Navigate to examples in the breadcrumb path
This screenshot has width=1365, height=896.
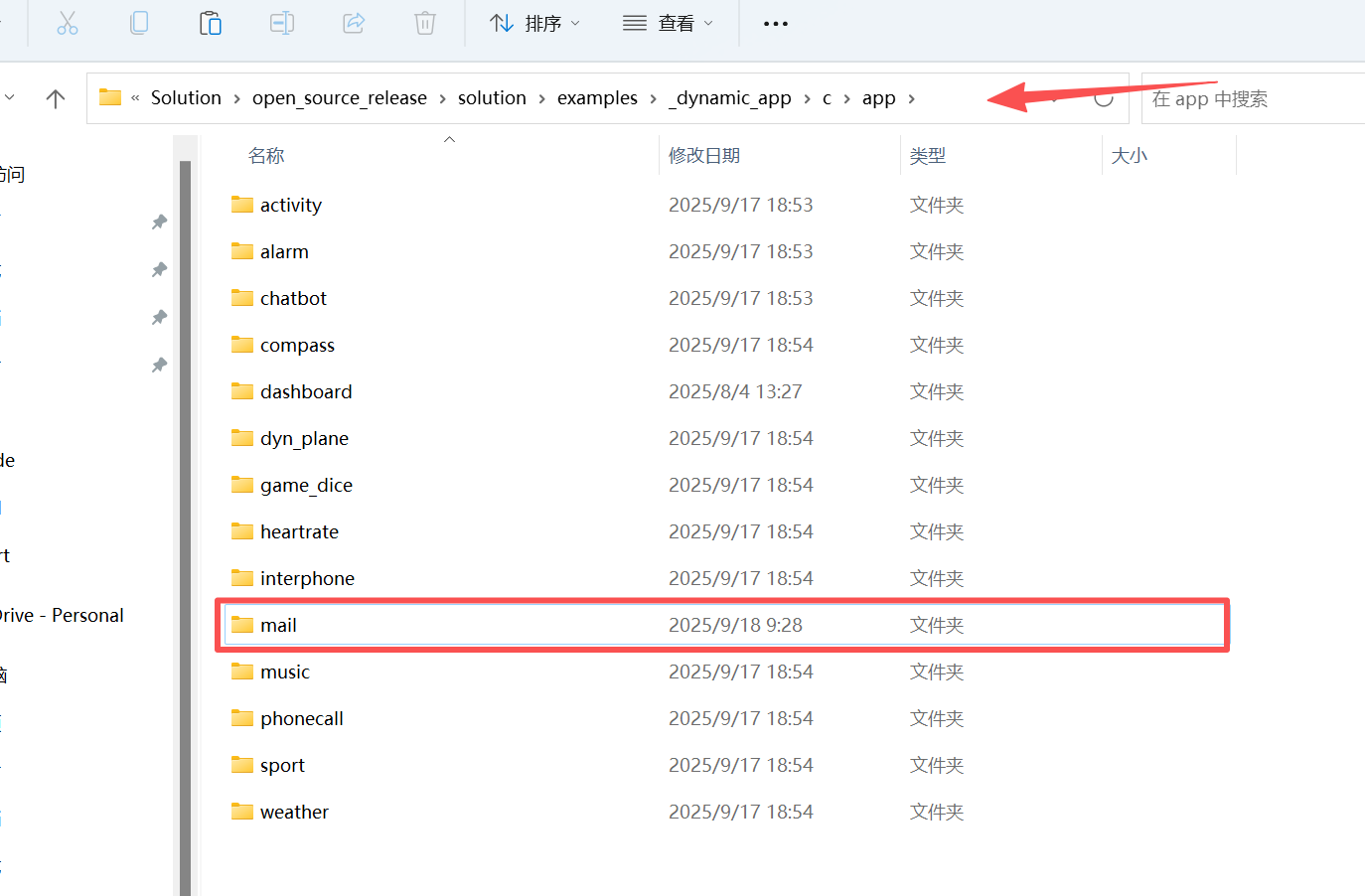pos(597,97)
